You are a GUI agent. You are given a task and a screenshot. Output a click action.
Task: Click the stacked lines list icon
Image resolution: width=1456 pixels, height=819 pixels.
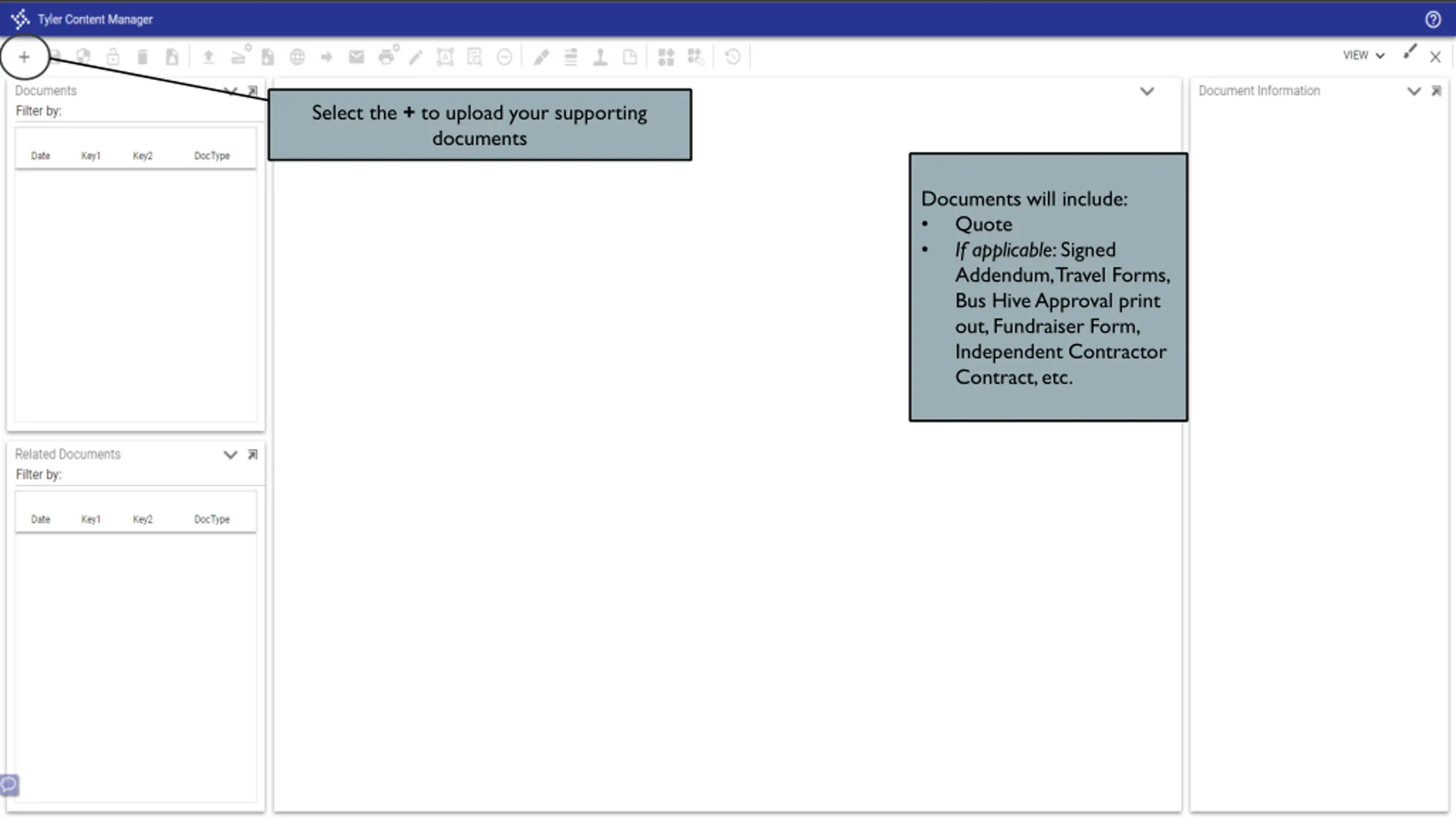(x=570, y=57)
